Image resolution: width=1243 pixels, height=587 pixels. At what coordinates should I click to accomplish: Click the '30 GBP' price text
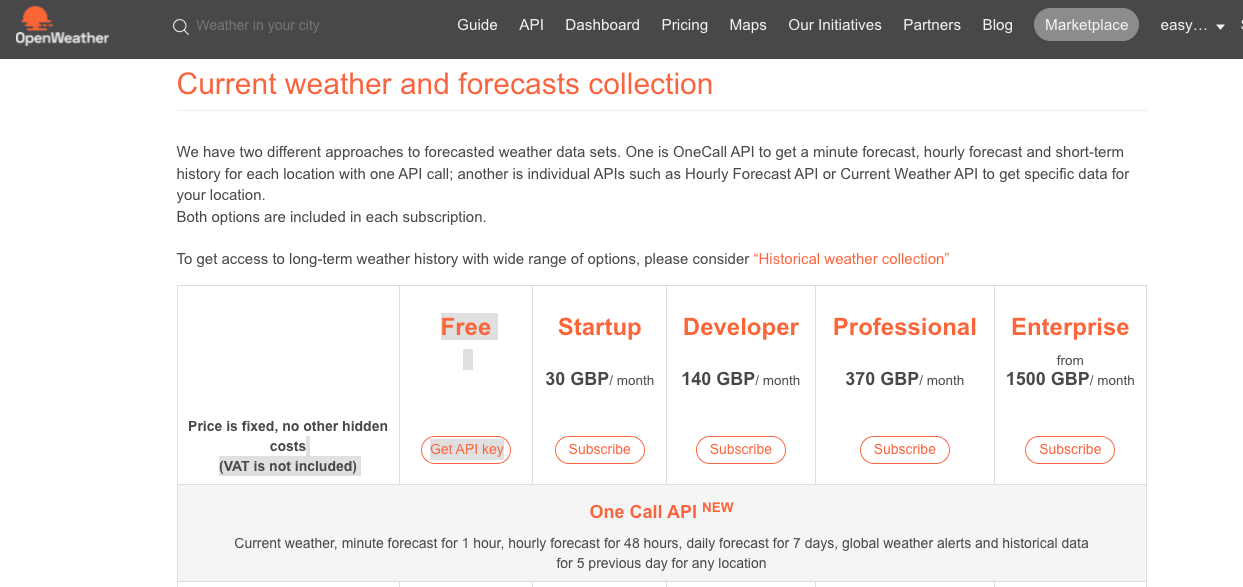coord(577,379)
